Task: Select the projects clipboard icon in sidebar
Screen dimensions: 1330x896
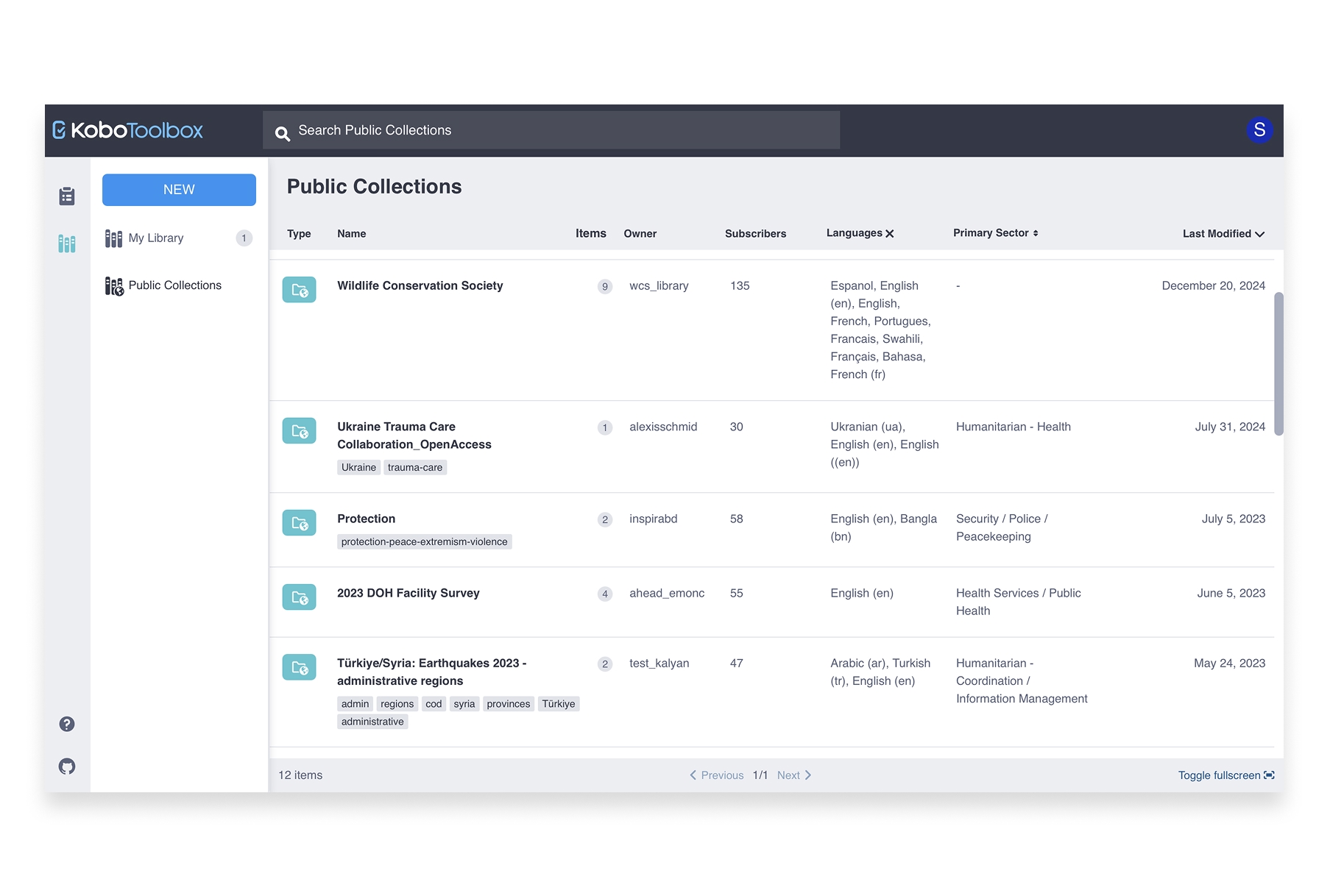Action: (x=67, y=196)
